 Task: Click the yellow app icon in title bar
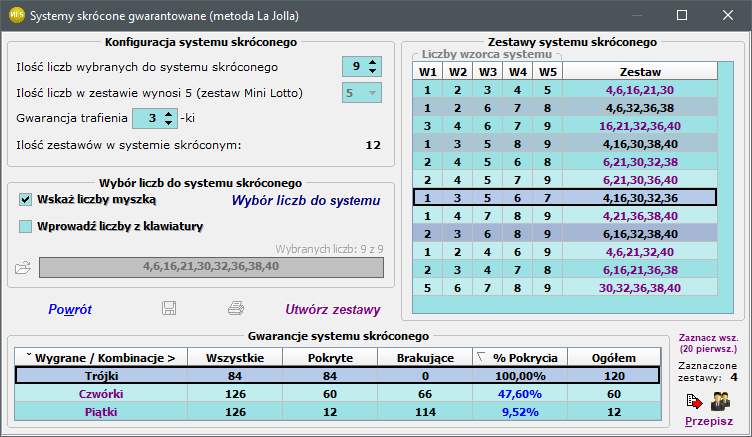pyautogui.click(x=16, y=15)
